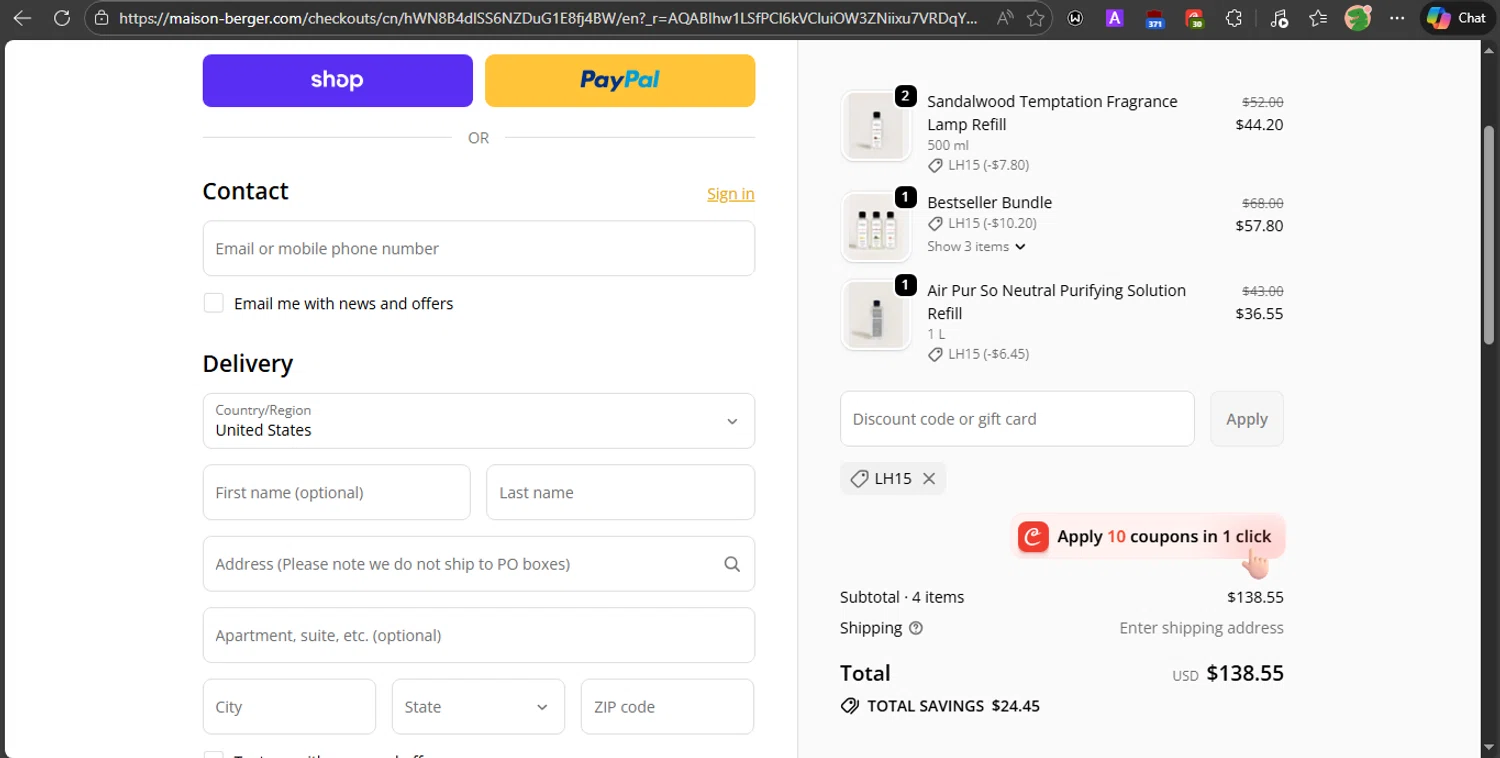Click 'Apply 10 coupons in 1 click' banner

(1147, 537)
